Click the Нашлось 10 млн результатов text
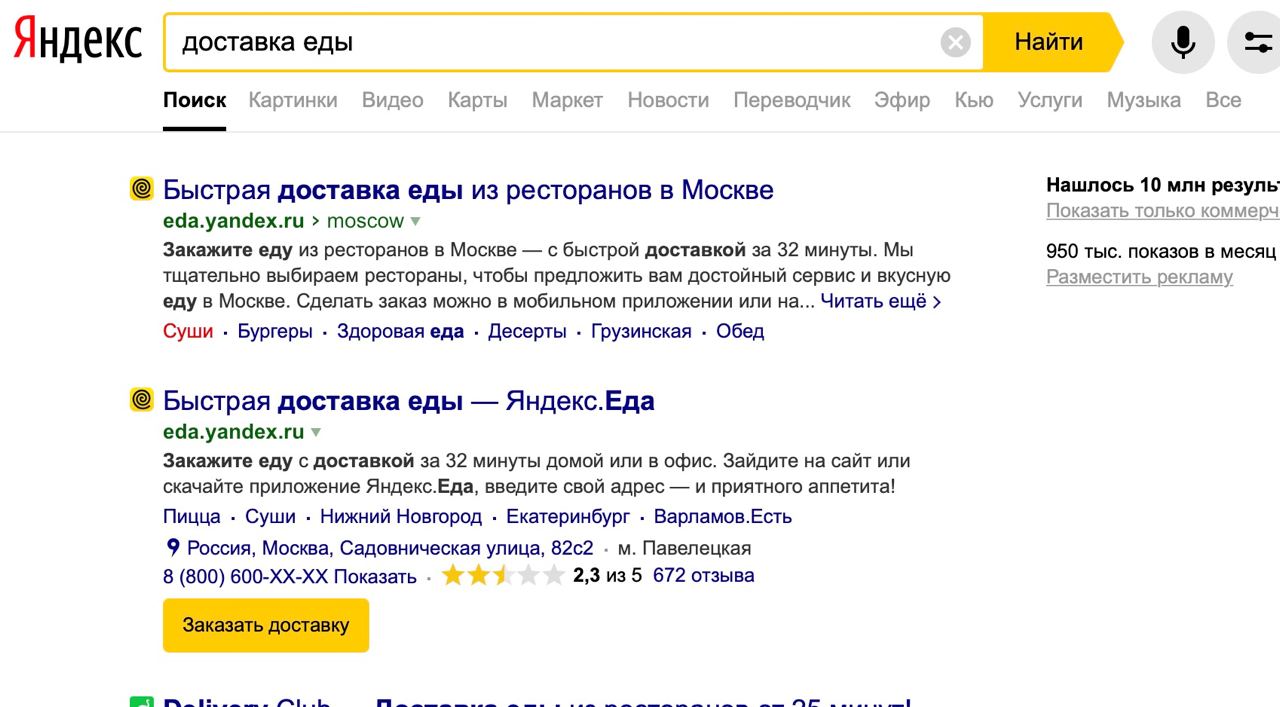The width and height of the screenshot is (1280, 707). [1163, 185]
